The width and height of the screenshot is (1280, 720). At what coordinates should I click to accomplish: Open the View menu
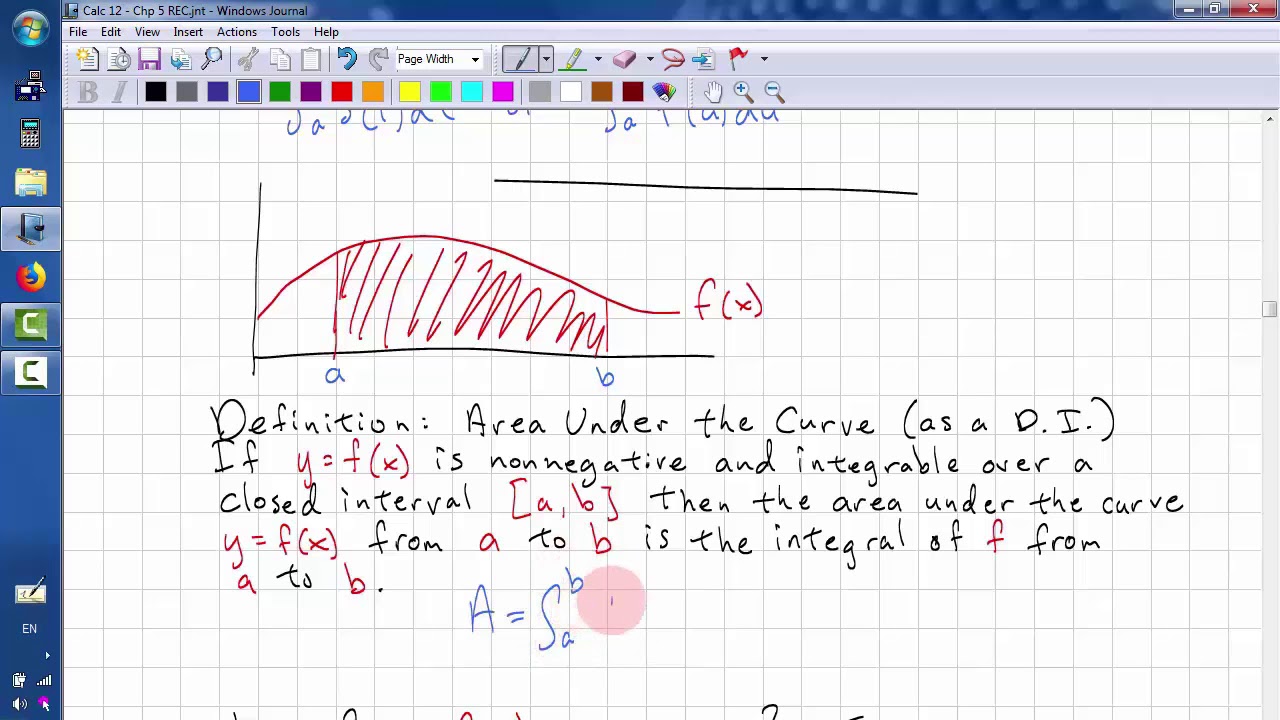click(147, 32)
